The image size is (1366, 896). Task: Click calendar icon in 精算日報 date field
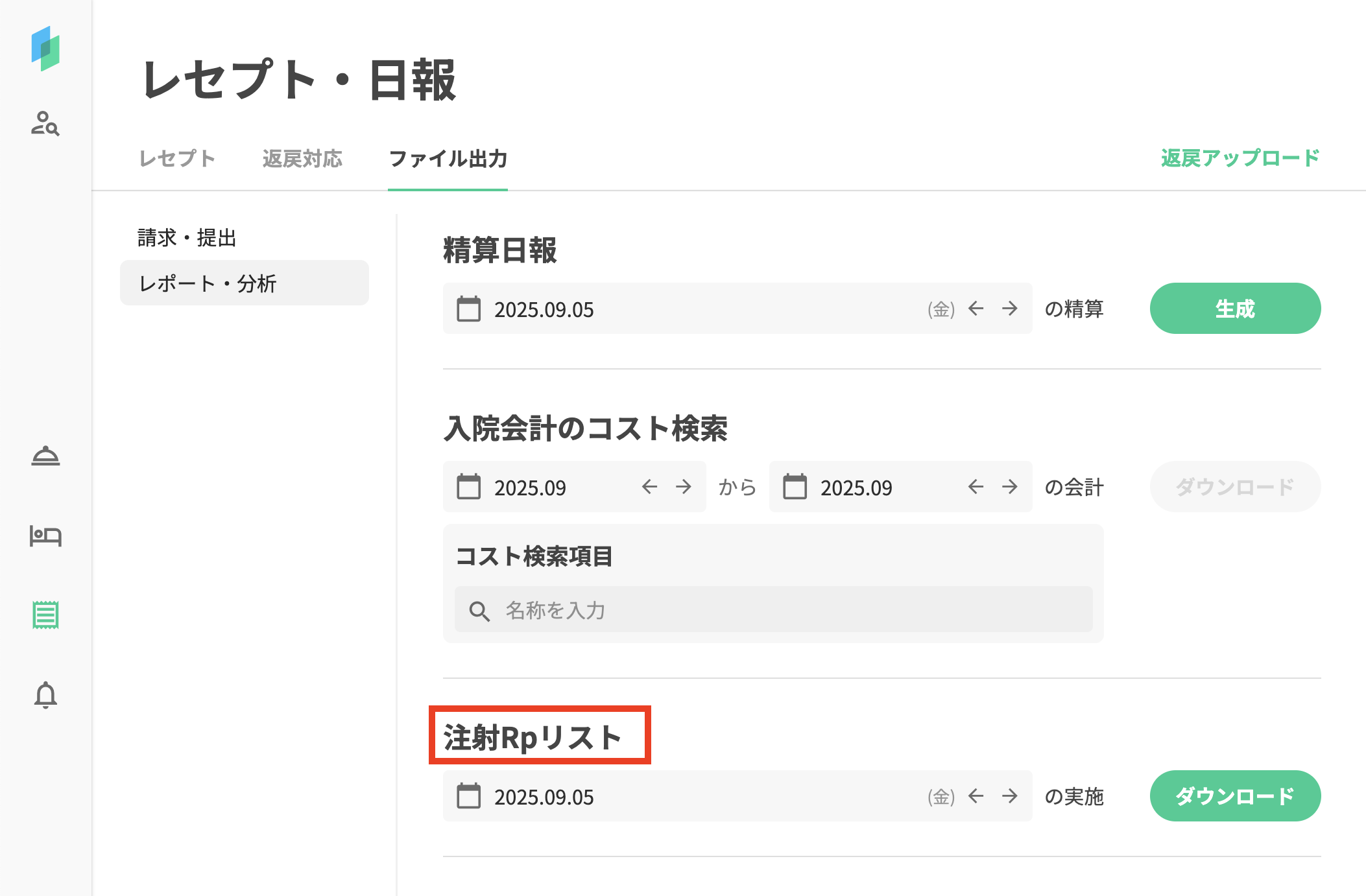[468, 309]
